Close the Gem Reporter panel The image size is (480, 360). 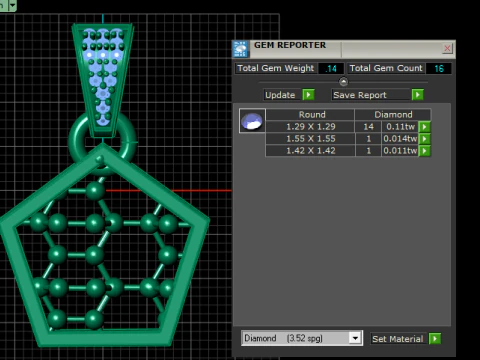447,49
